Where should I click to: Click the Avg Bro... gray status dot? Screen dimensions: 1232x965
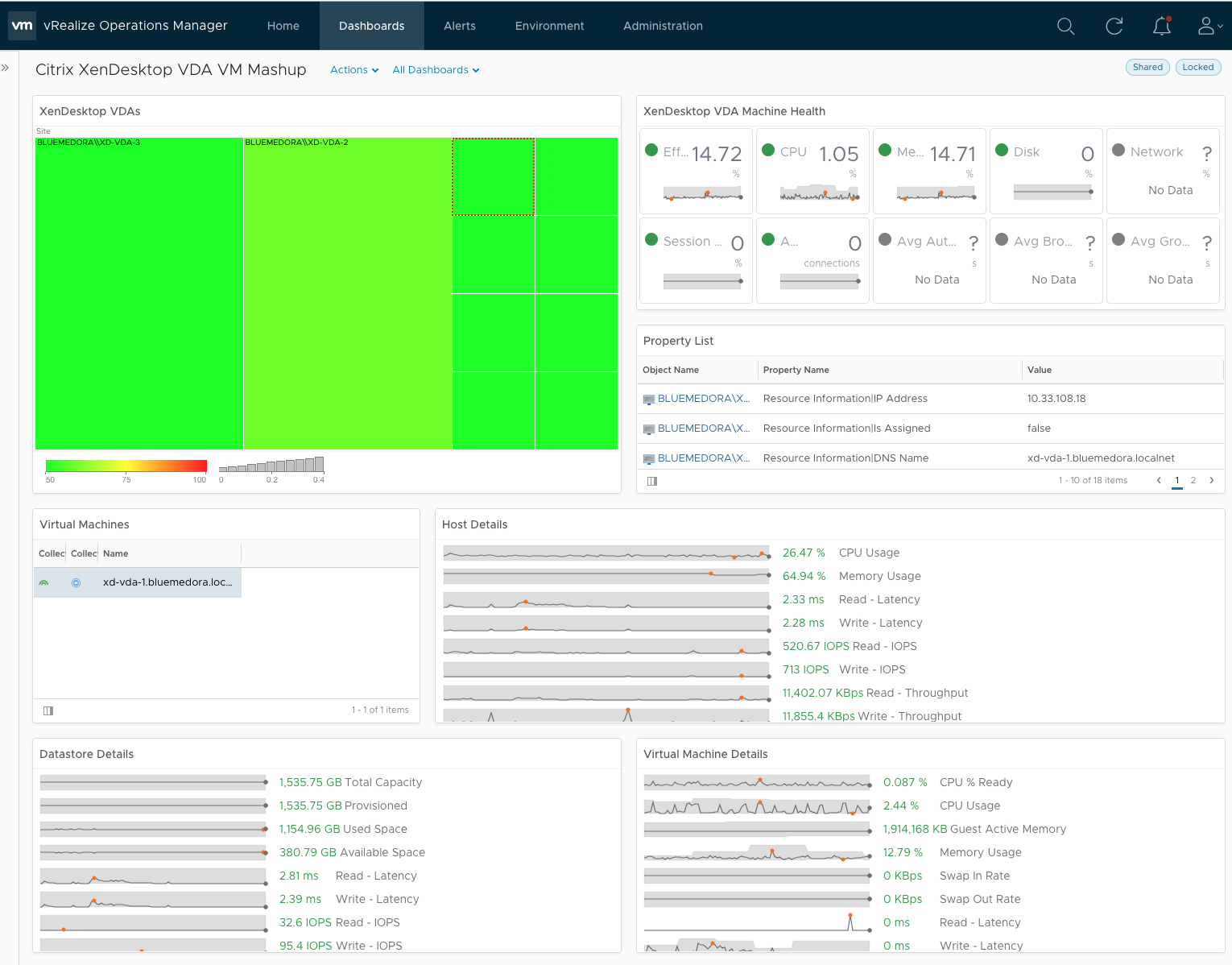(x=1002, y=239)
